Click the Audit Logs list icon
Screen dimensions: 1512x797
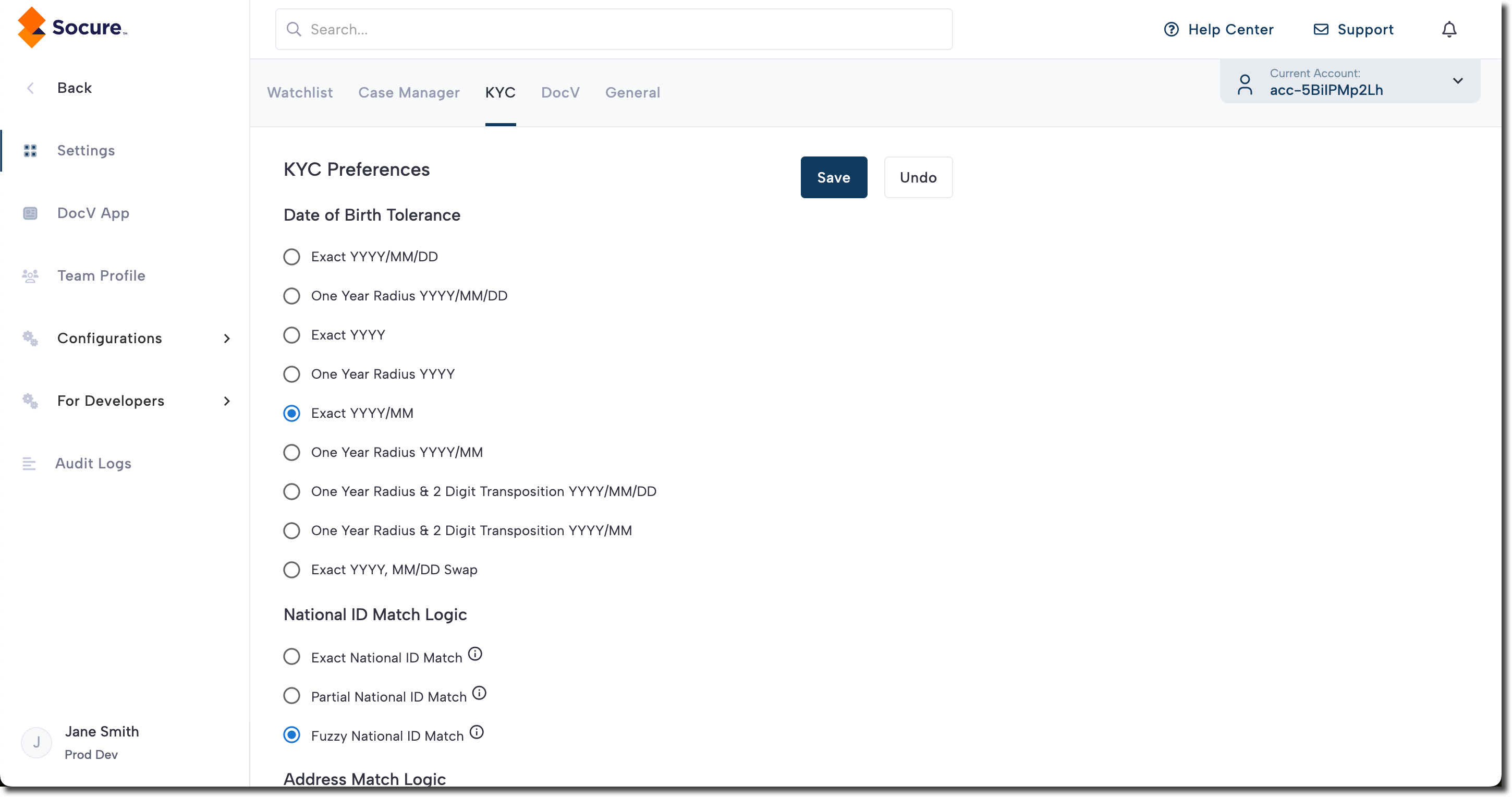point(29,463)
